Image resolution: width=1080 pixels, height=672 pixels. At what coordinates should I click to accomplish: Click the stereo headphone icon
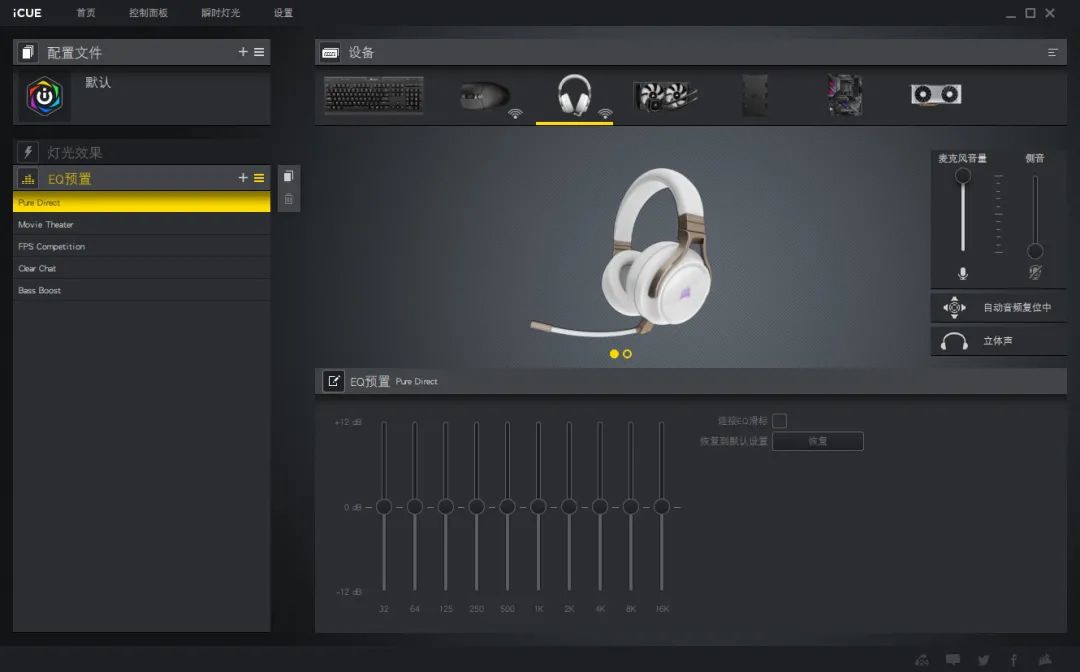(955, 341)
